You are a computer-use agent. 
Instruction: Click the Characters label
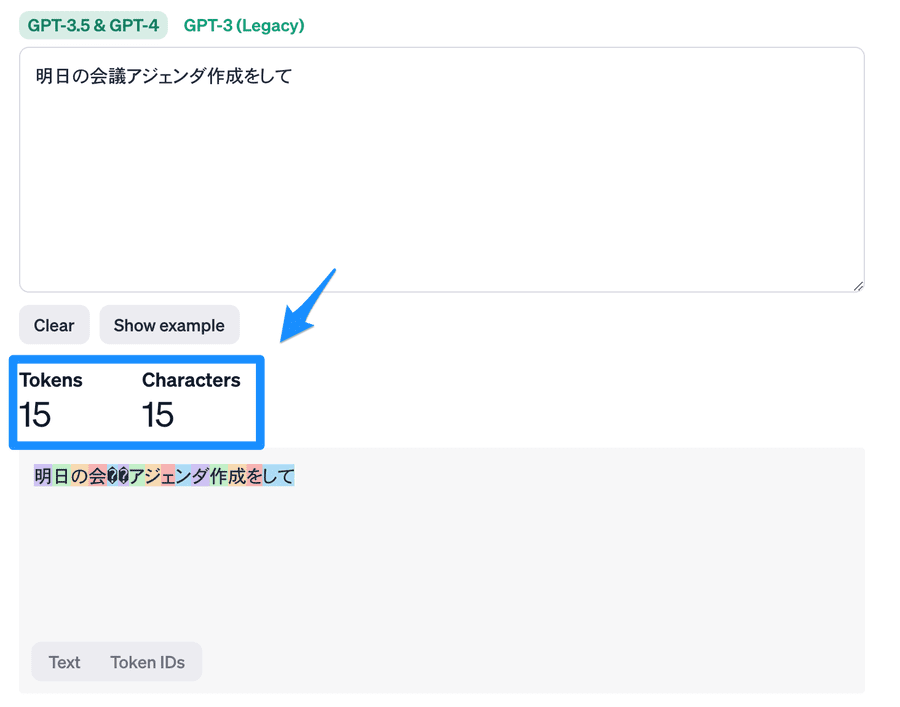(x=191, y=380)
